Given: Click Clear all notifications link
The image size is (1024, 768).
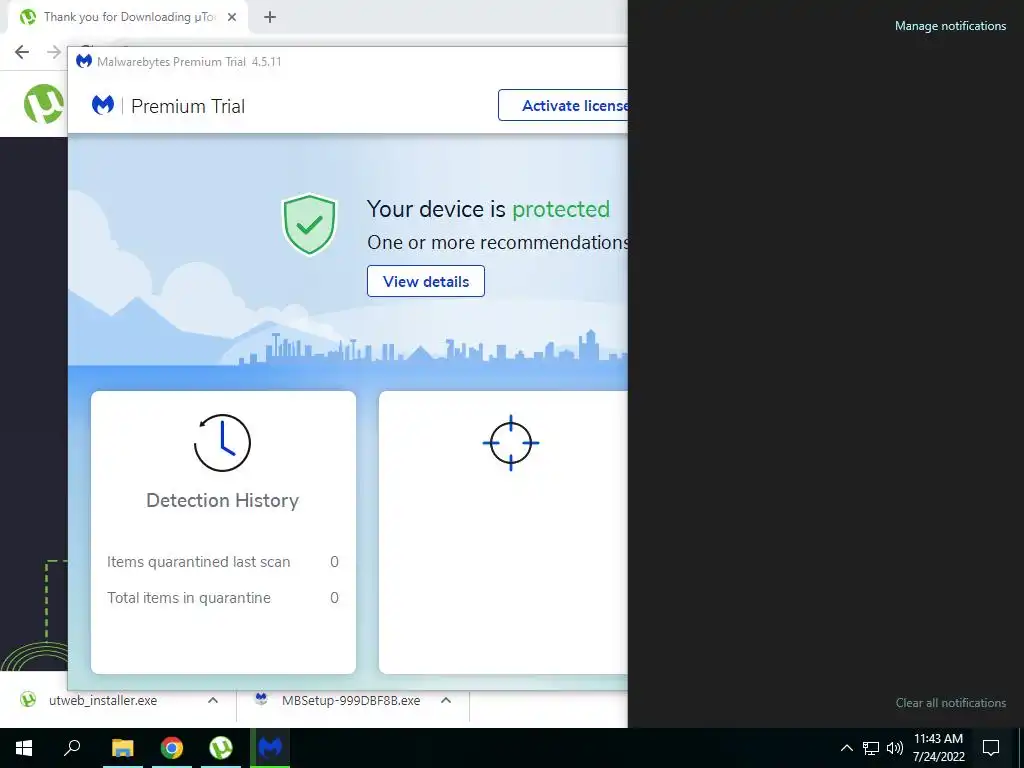Looking at the screenshot, I should [x=950, y=703].
